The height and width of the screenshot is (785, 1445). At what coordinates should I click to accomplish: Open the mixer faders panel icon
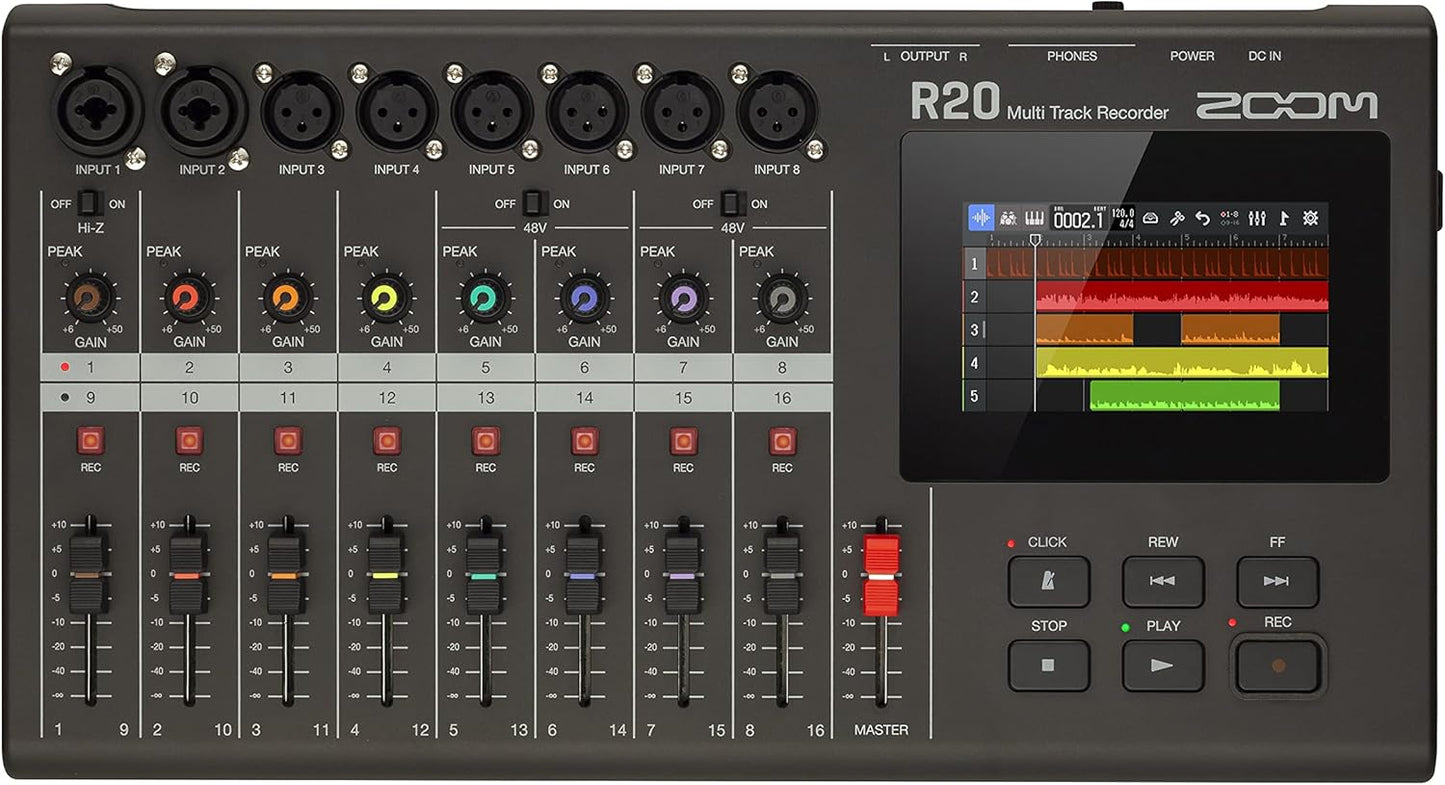[x=1257, y=216]
